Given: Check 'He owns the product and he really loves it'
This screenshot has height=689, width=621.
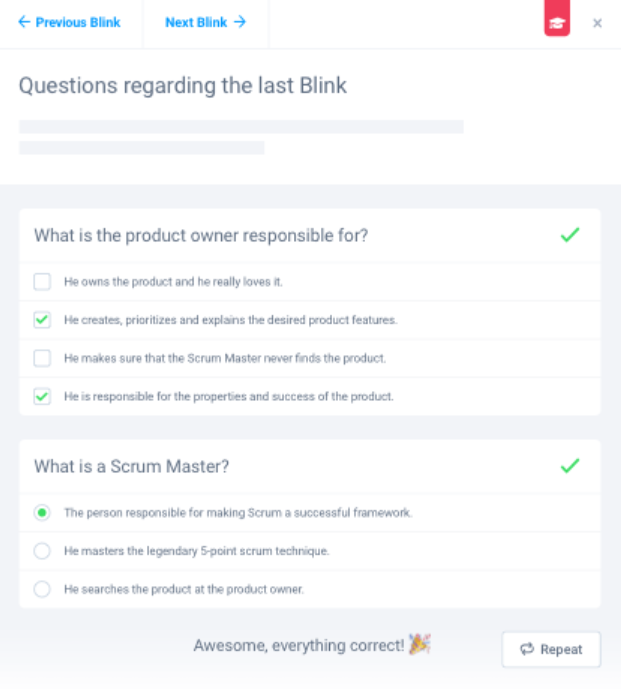Looking at the screenshot, I should (x=42, y=282).
